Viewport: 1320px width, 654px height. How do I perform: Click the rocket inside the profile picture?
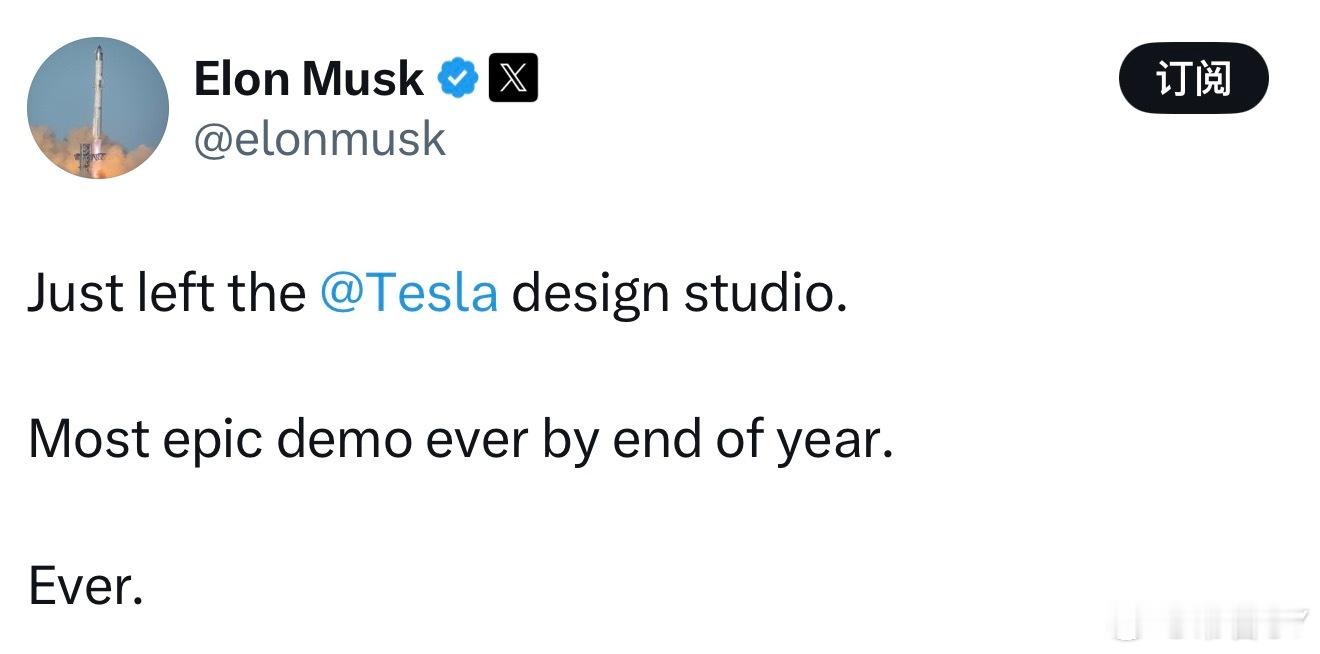(x=96, y=110)
